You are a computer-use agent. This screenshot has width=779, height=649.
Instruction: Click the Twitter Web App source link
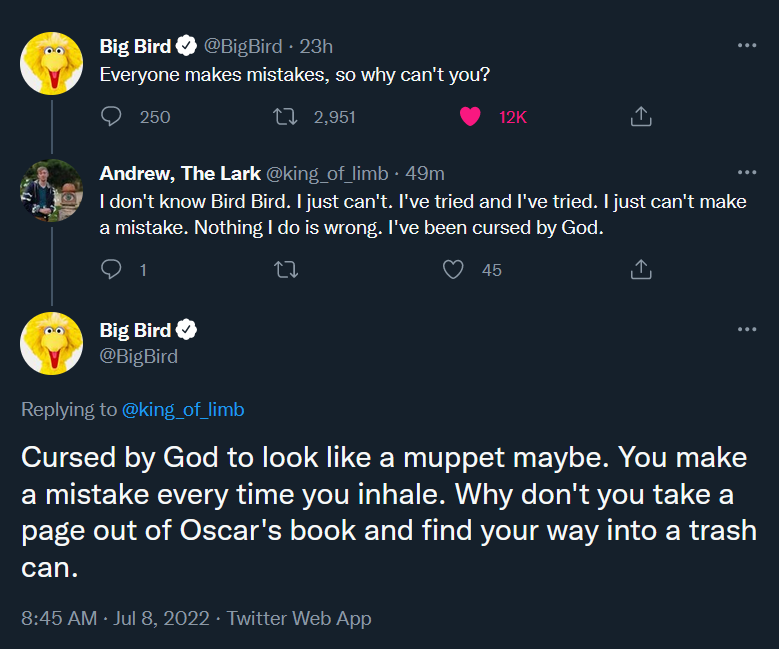pos(299,619)
